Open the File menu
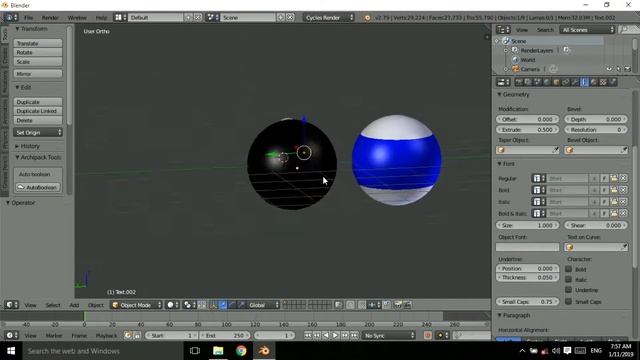 pos(29,18)
